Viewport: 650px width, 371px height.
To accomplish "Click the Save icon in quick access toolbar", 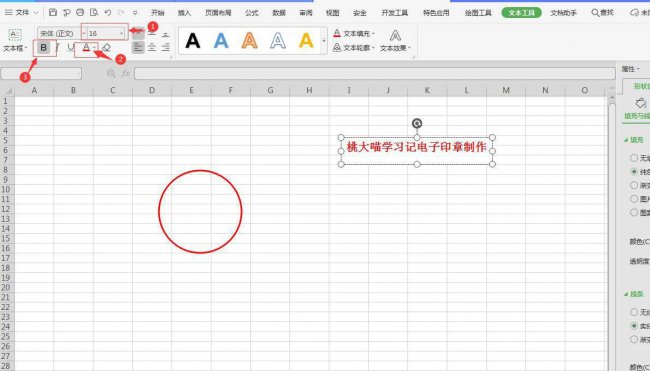I will click(x=53, y=12).
